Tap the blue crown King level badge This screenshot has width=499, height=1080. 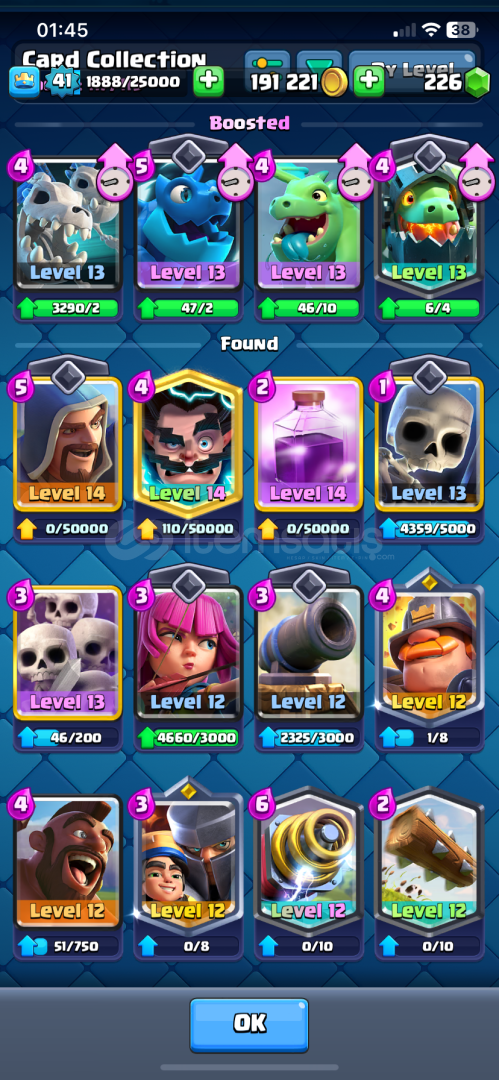pos(23,82)
